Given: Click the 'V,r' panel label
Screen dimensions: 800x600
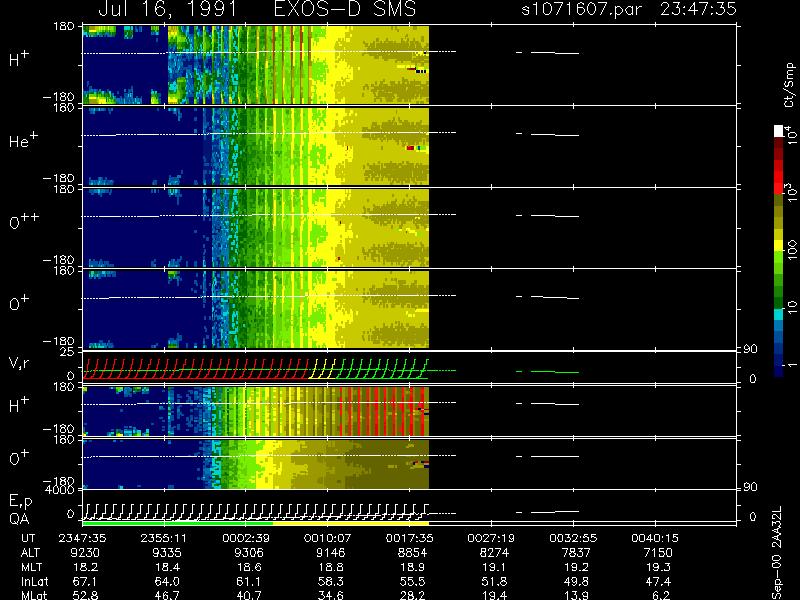Looking at the screenshot, I should 18,363.
